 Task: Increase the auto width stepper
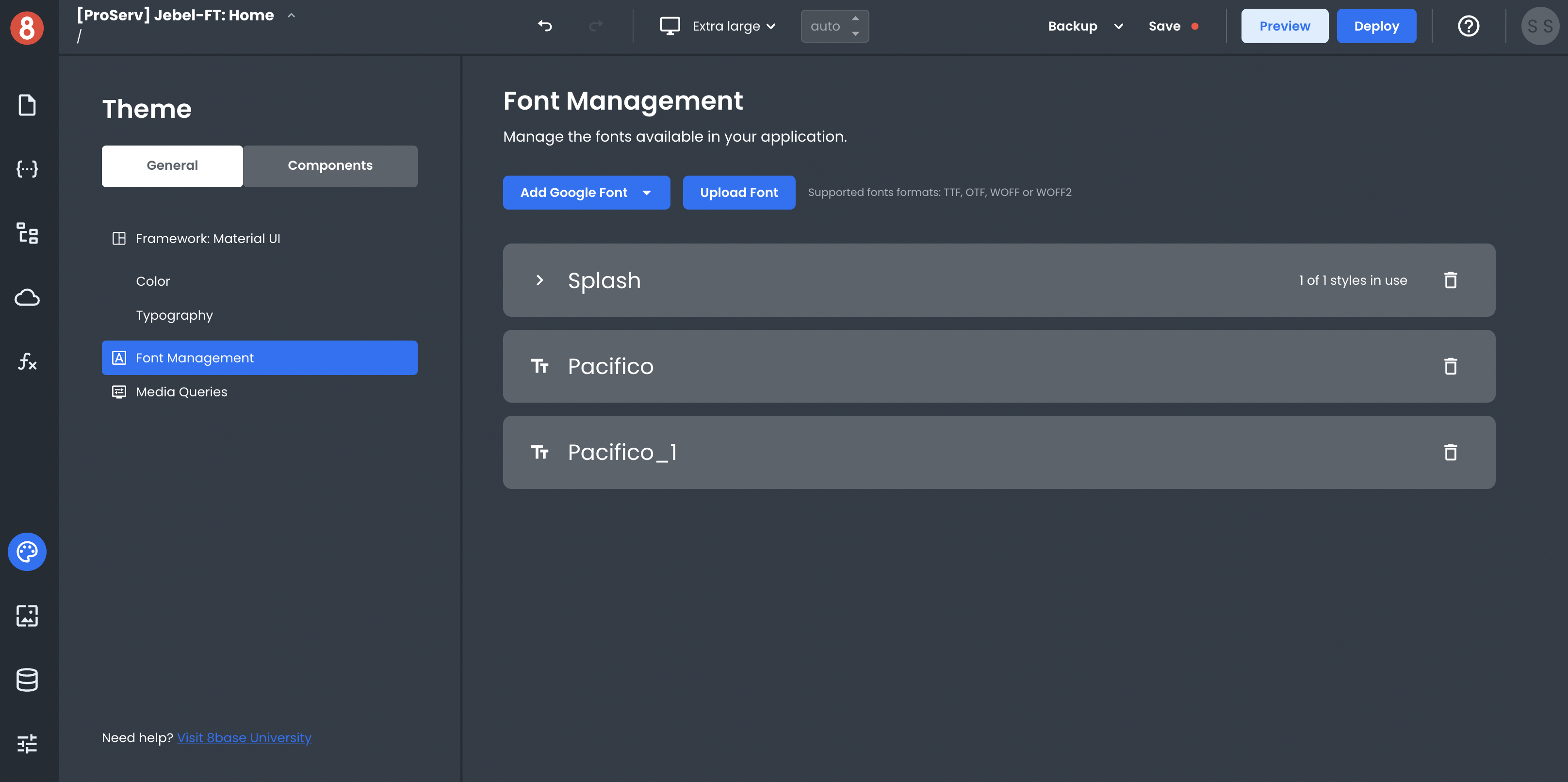point(855,18)
